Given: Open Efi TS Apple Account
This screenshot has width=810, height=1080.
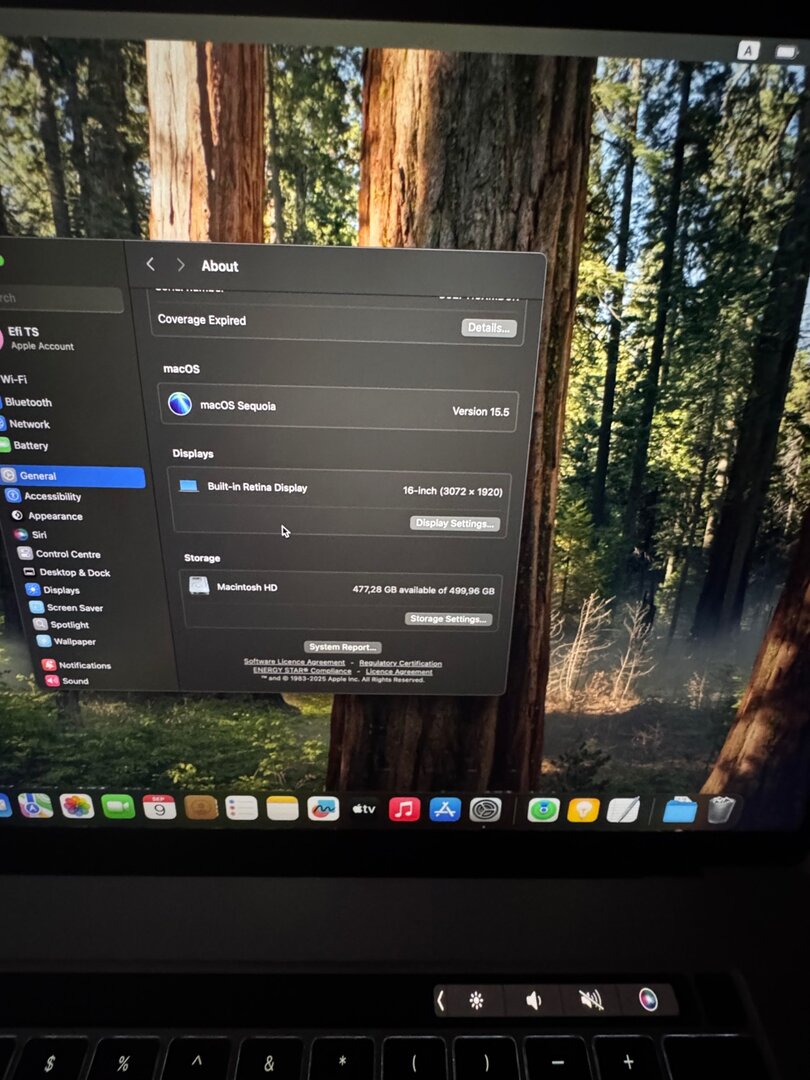Looking at the screenshot, I should pos(38,338).
